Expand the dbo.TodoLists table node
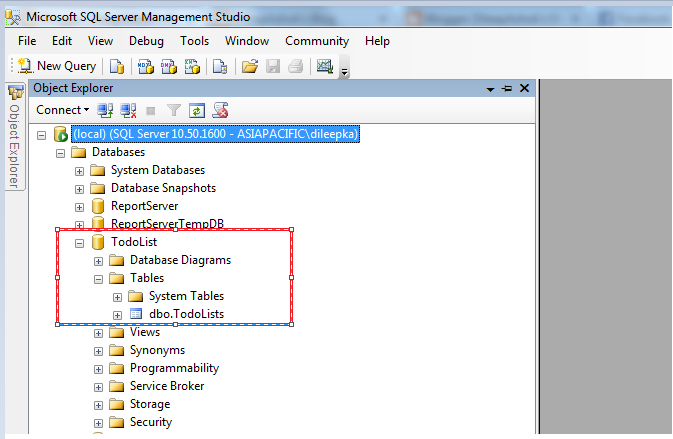This screenshot has width=673, height=439. [x=117, y=315]
